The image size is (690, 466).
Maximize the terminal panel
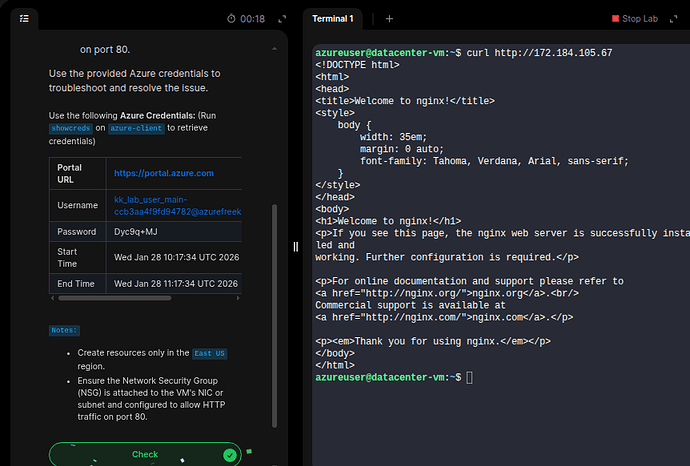click(677, 19)
